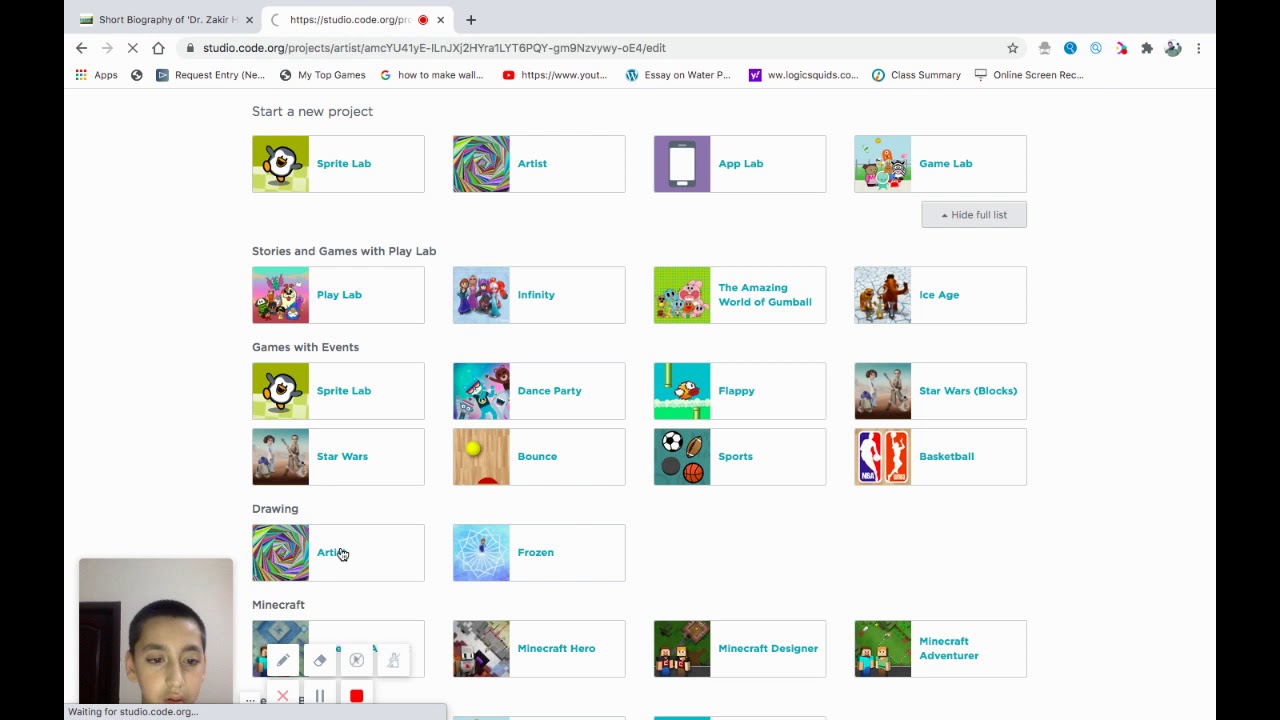The image size is (1280, 720).
Task: Click the blue magnifier extension icon
Action: 1070,48
